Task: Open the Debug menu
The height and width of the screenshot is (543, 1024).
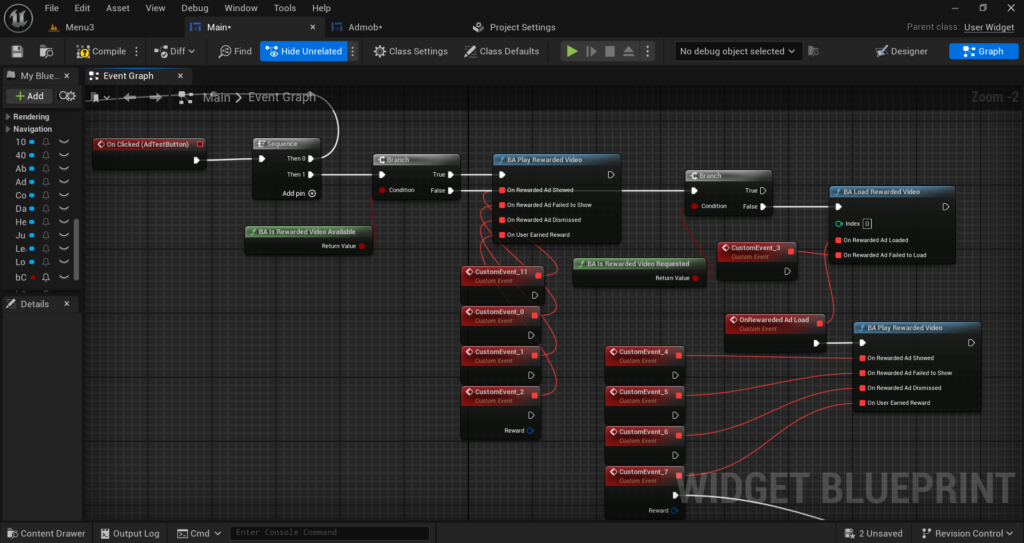Action: (x=195, y=8)
